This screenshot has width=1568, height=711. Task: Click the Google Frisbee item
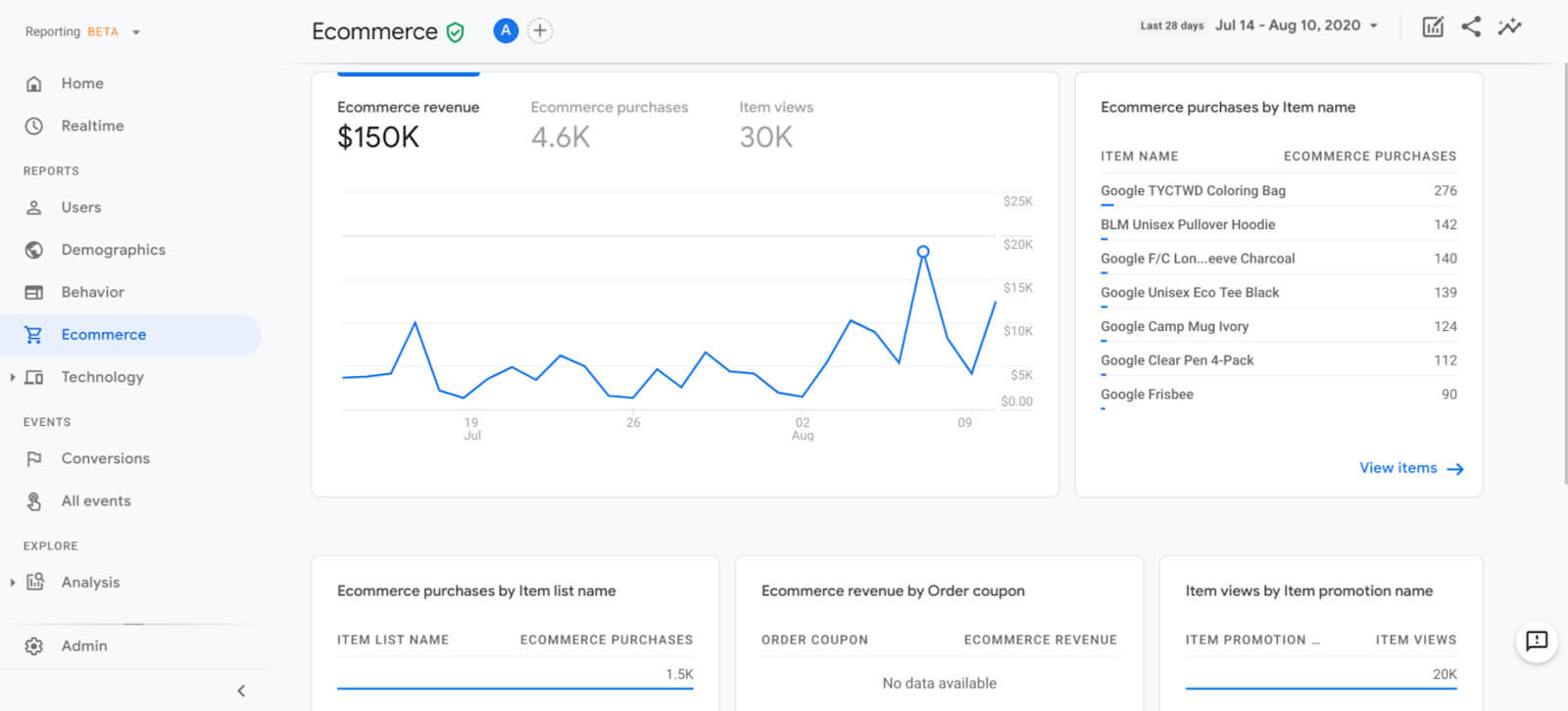pos(1147,394)
